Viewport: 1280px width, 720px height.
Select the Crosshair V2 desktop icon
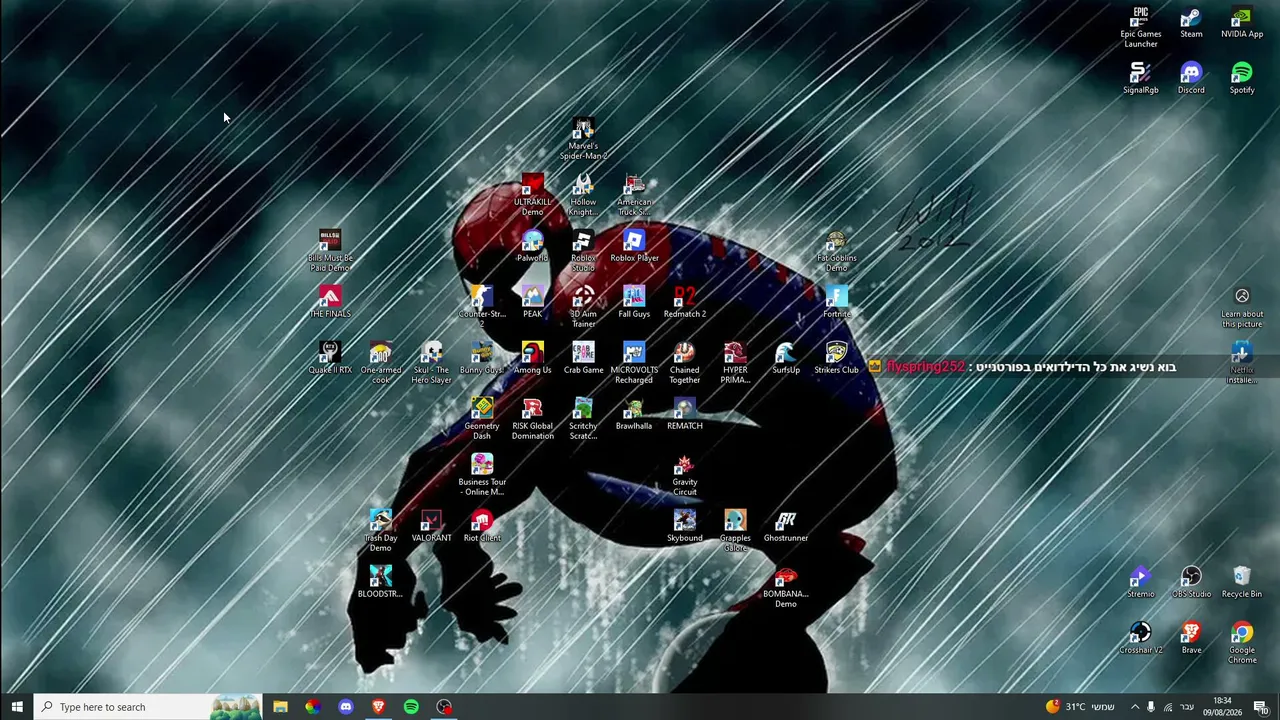pos(1141,639)
